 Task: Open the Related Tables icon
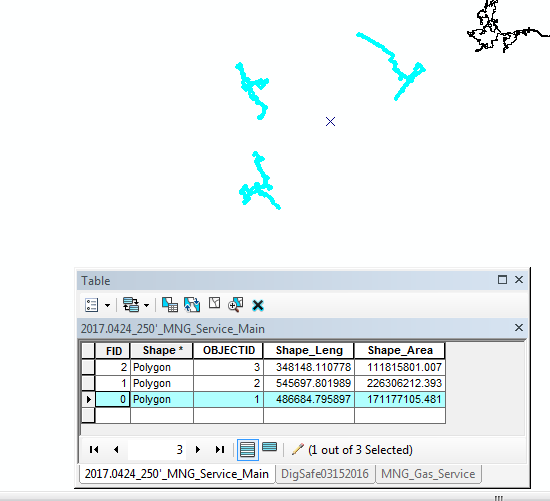coord(131,305)
